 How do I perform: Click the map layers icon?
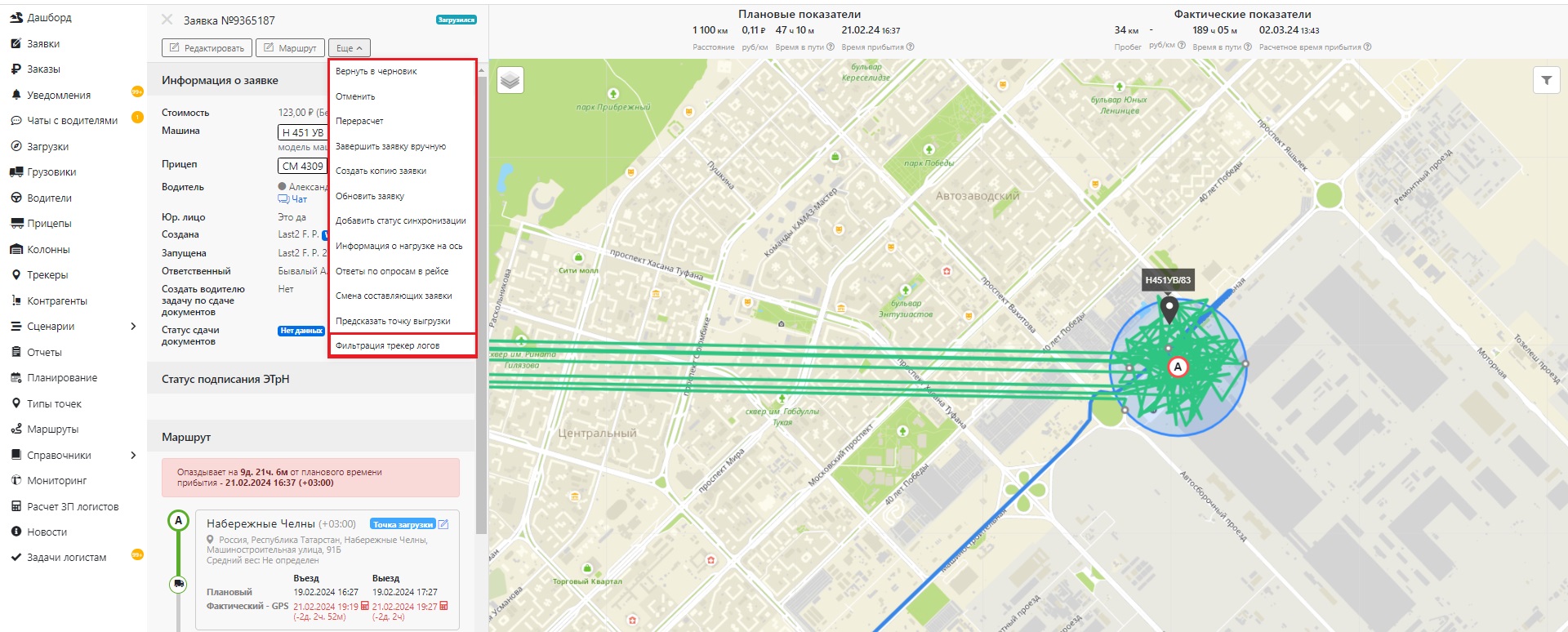[510, 80]
